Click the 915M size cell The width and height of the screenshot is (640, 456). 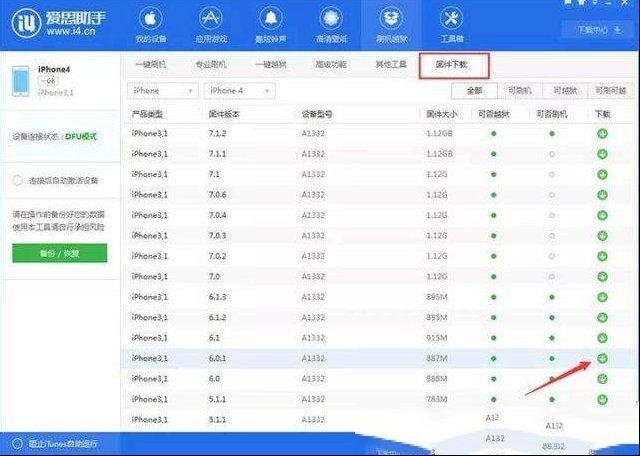437,338
